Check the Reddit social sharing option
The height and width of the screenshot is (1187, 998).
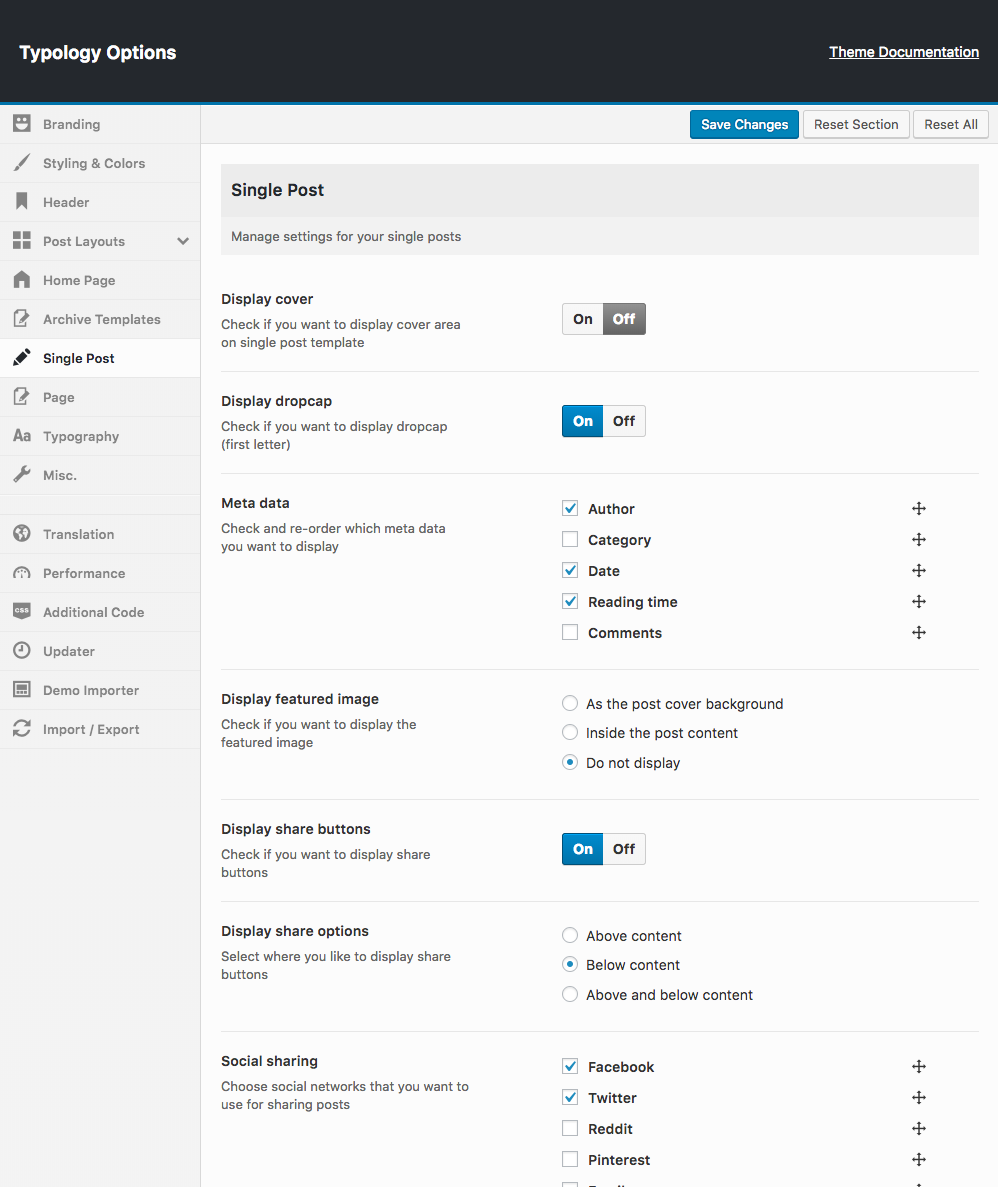570,1129
